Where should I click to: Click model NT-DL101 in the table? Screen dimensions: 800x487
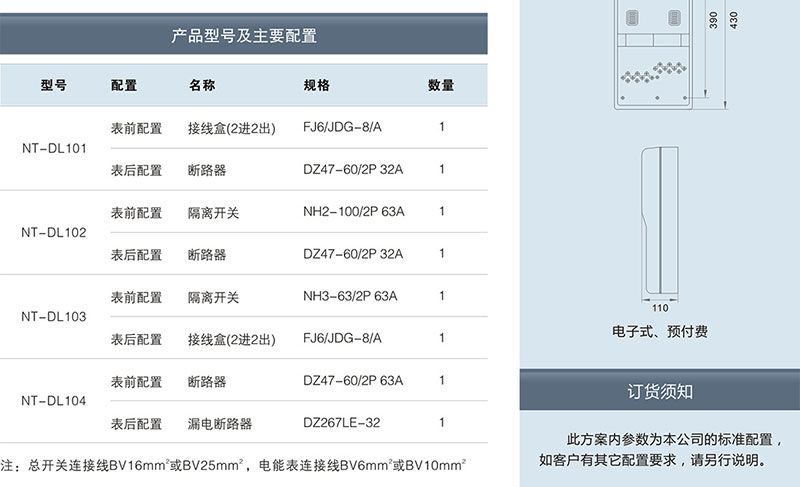[x=54, y=149]
